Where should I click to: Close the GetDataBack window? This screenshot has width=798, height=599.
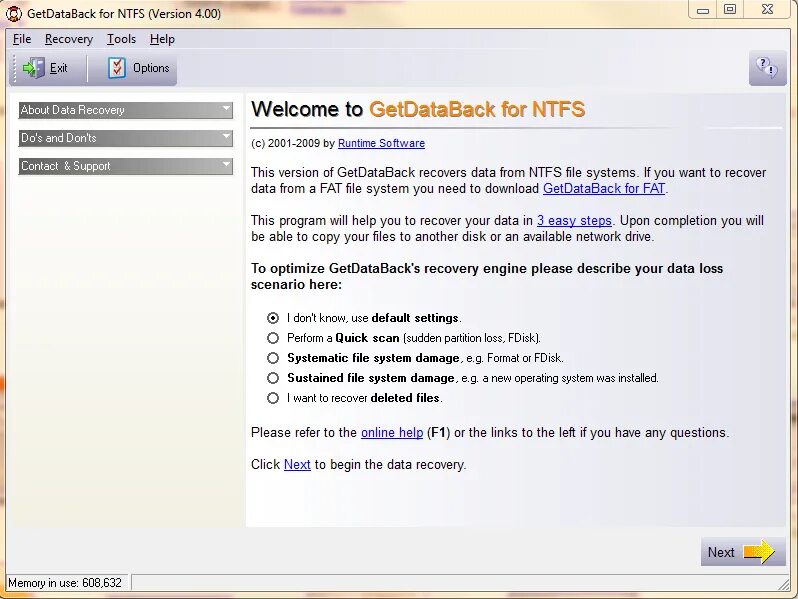click(767, 10)
